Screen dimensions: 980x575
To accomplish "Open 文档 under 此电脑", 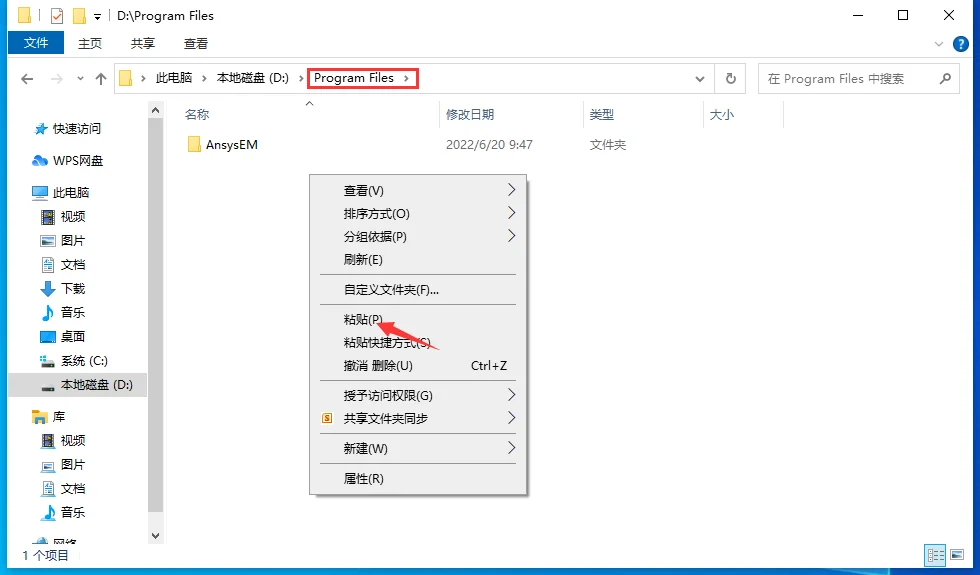I will click(x=63, y=264).
